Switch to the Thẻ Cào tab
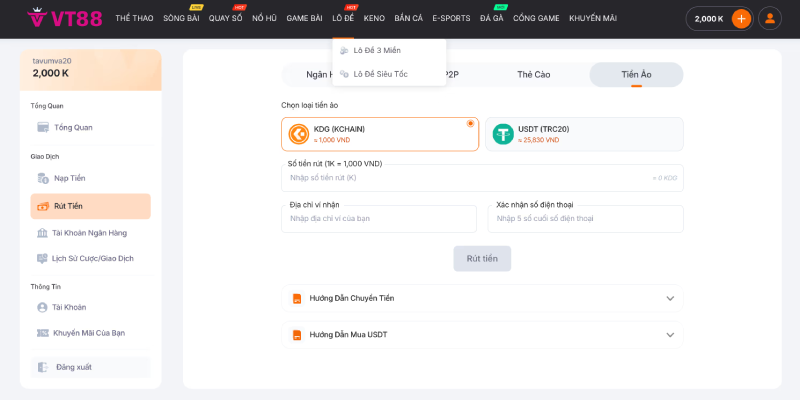 point(534,74)
